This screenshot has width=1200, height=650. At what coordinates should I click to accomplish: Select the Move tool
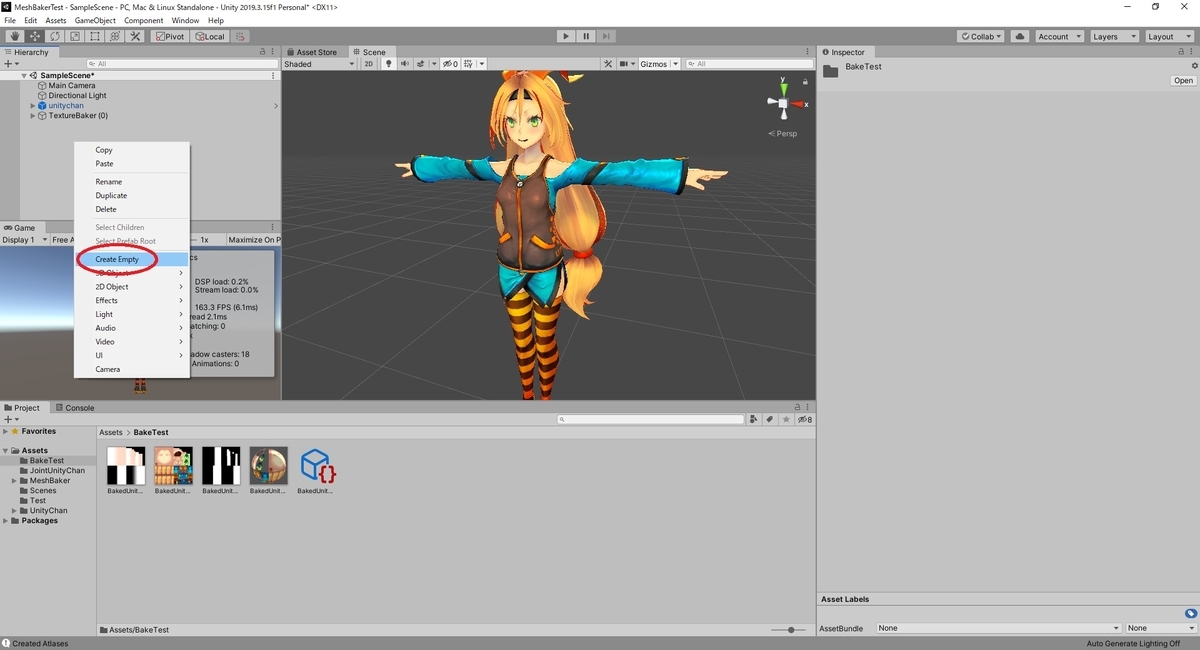tap(35, 36)
